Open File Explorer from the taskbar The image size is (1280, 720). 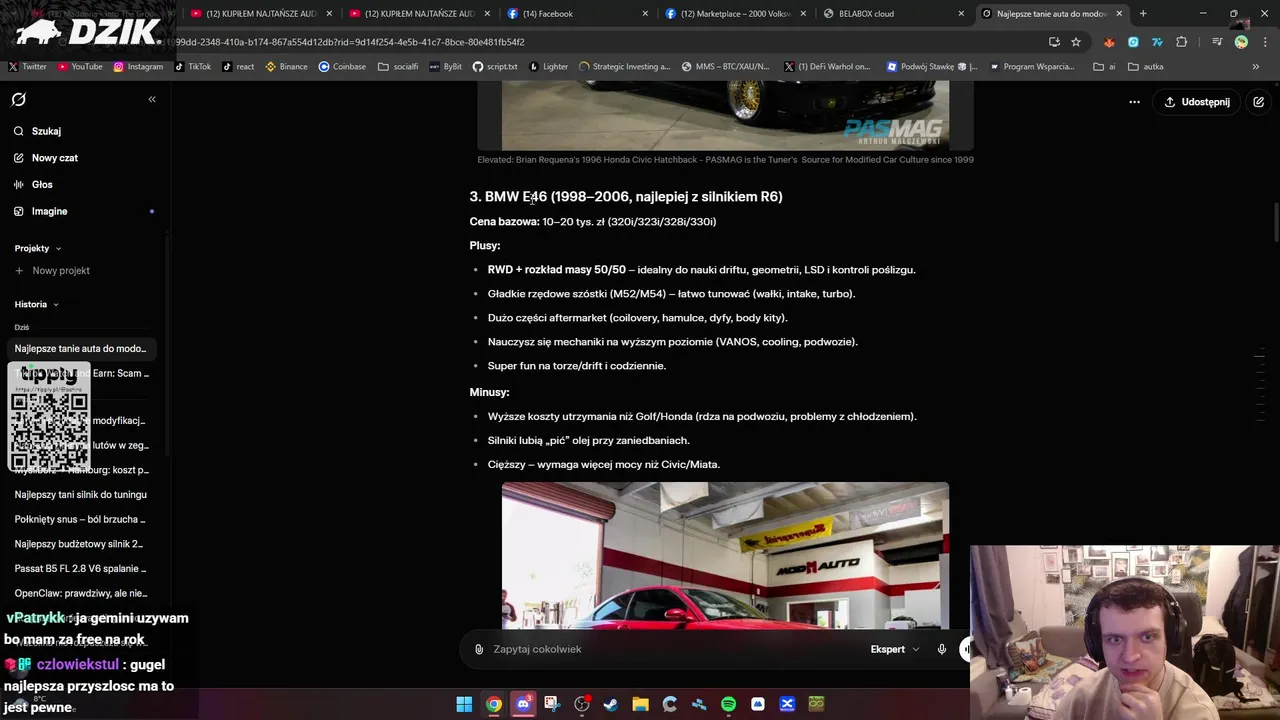click(640, 704)
